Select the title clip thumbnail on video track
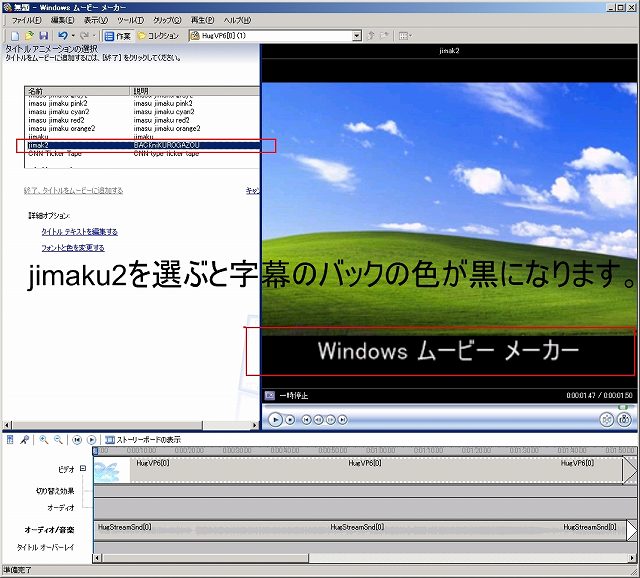The image size is (640, 578). [112, 471]
